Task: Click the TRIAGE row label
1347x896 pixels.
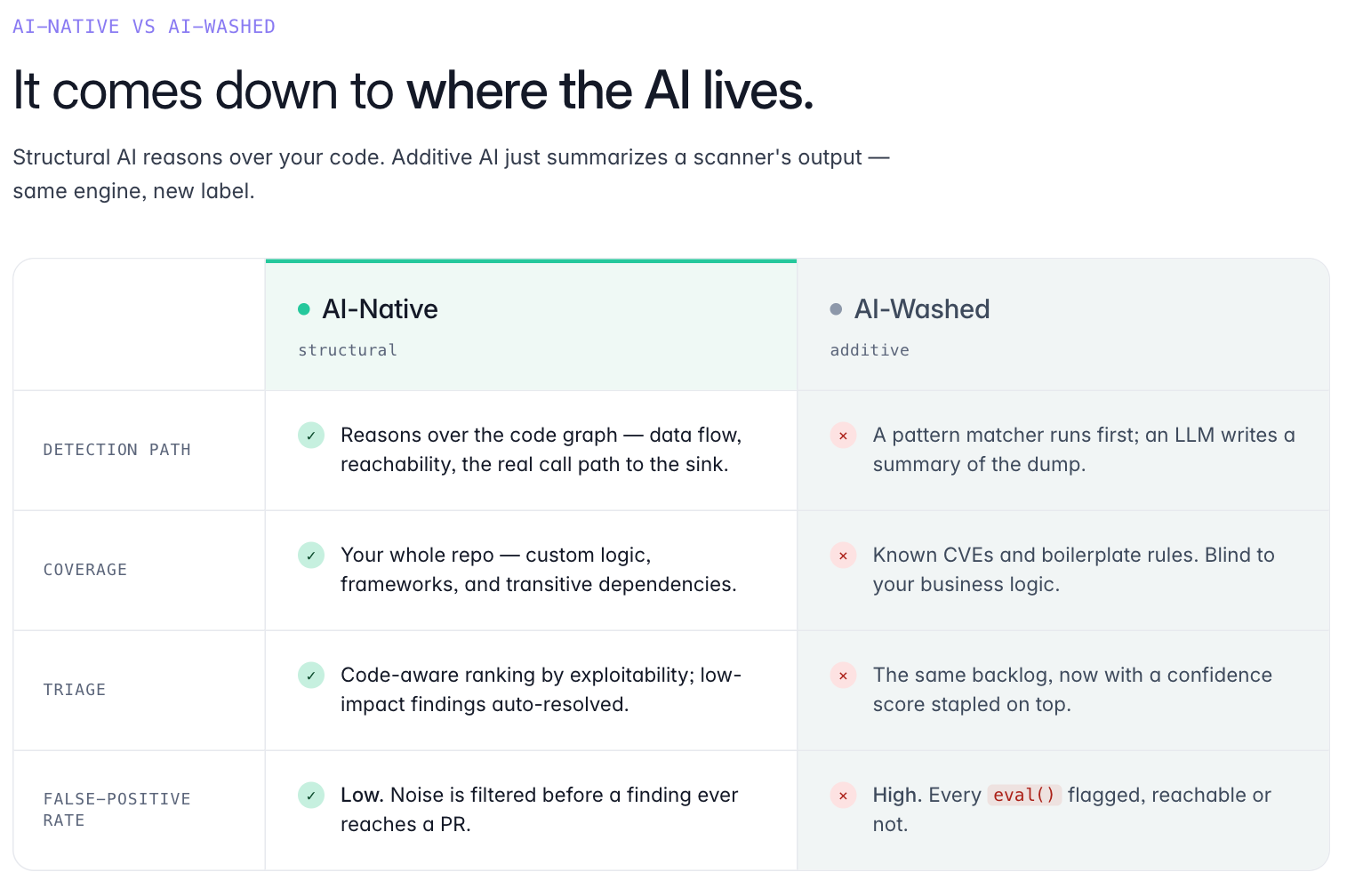Action: point(75,690)
